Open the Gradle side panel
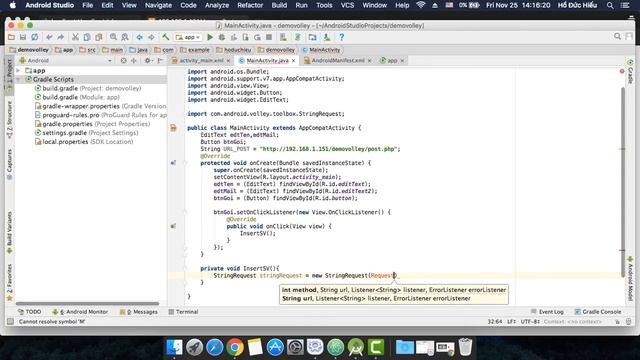Screen dimensions: 640x360 click(630, 71)
